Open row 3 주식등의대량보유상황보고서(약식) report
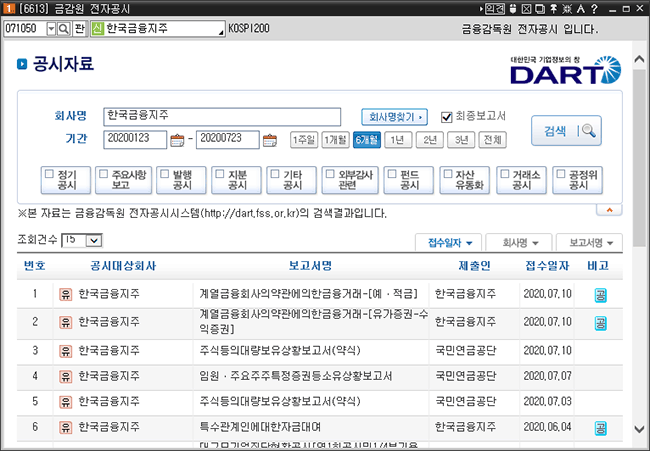 (x=280, y=351)
